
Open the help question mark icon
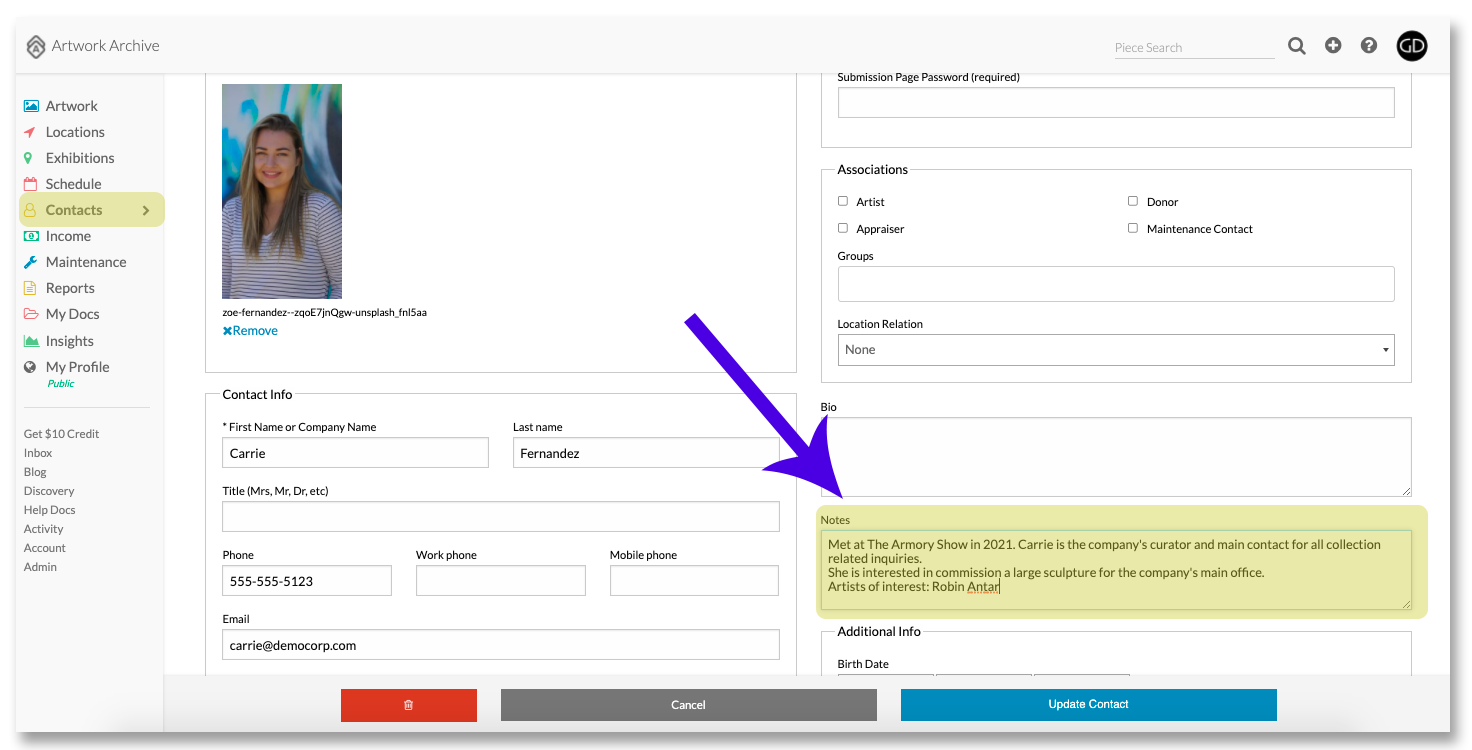[1369, 45]
